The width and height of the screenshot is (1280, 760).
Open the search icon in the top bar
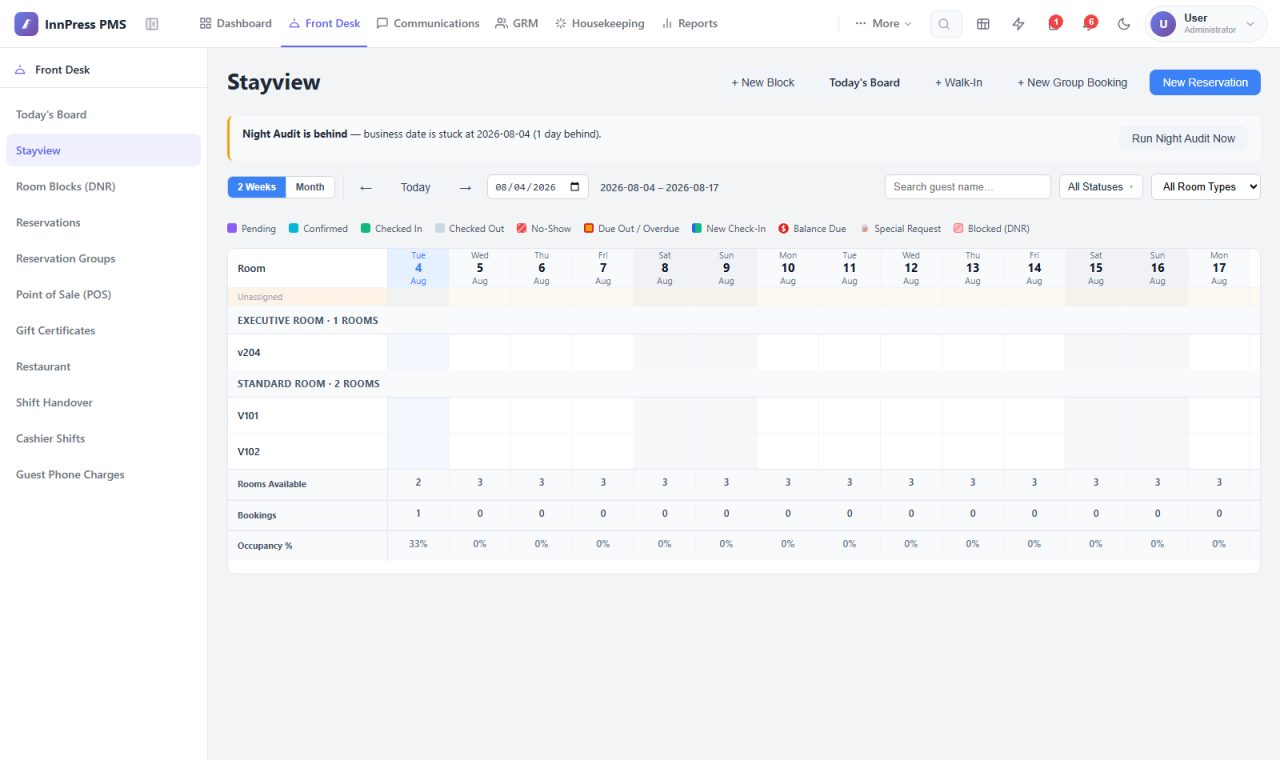[x=945, y=24]
